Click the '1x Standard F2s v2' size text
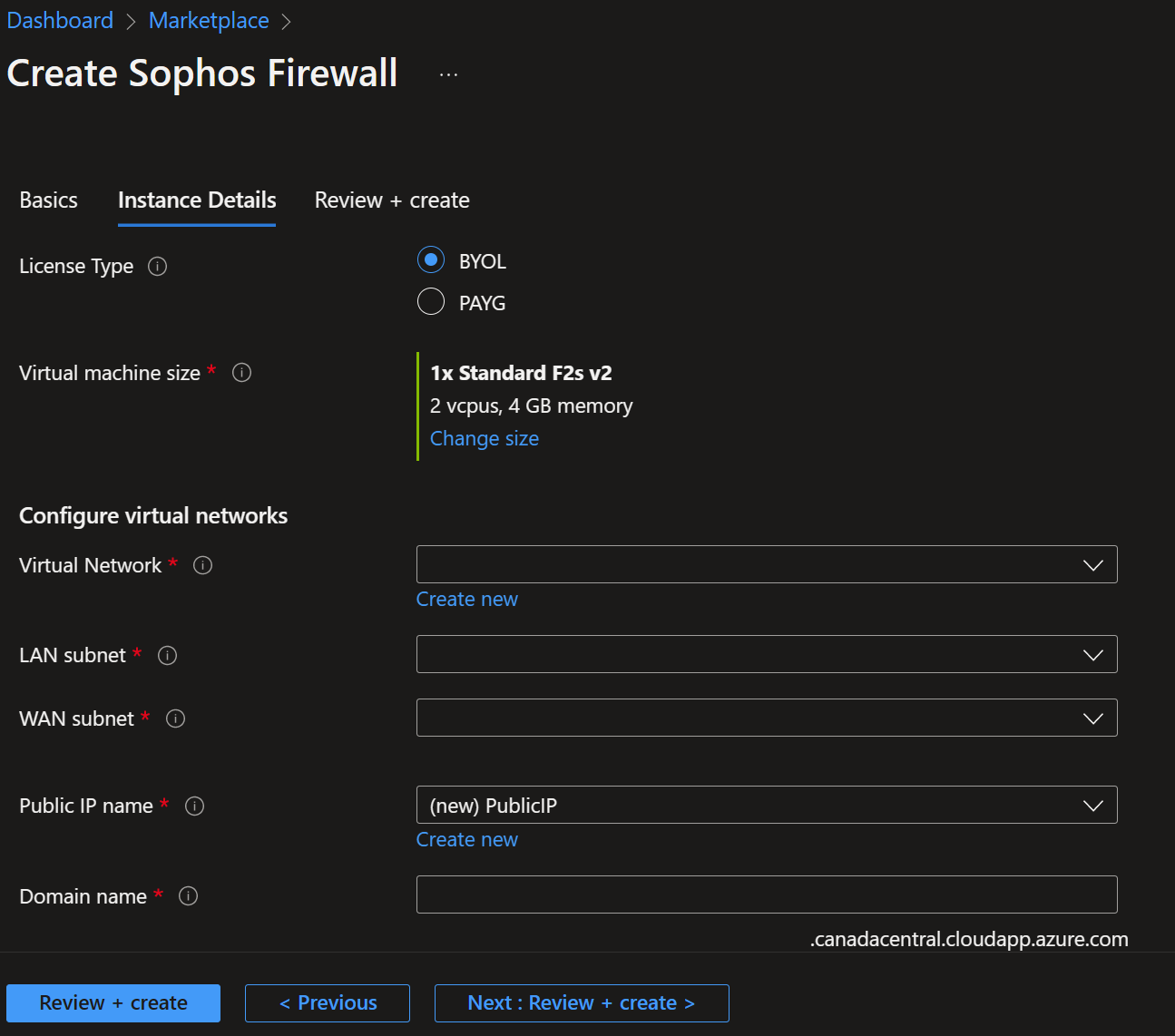The image size is (1175, 1036). coord(521,373)
